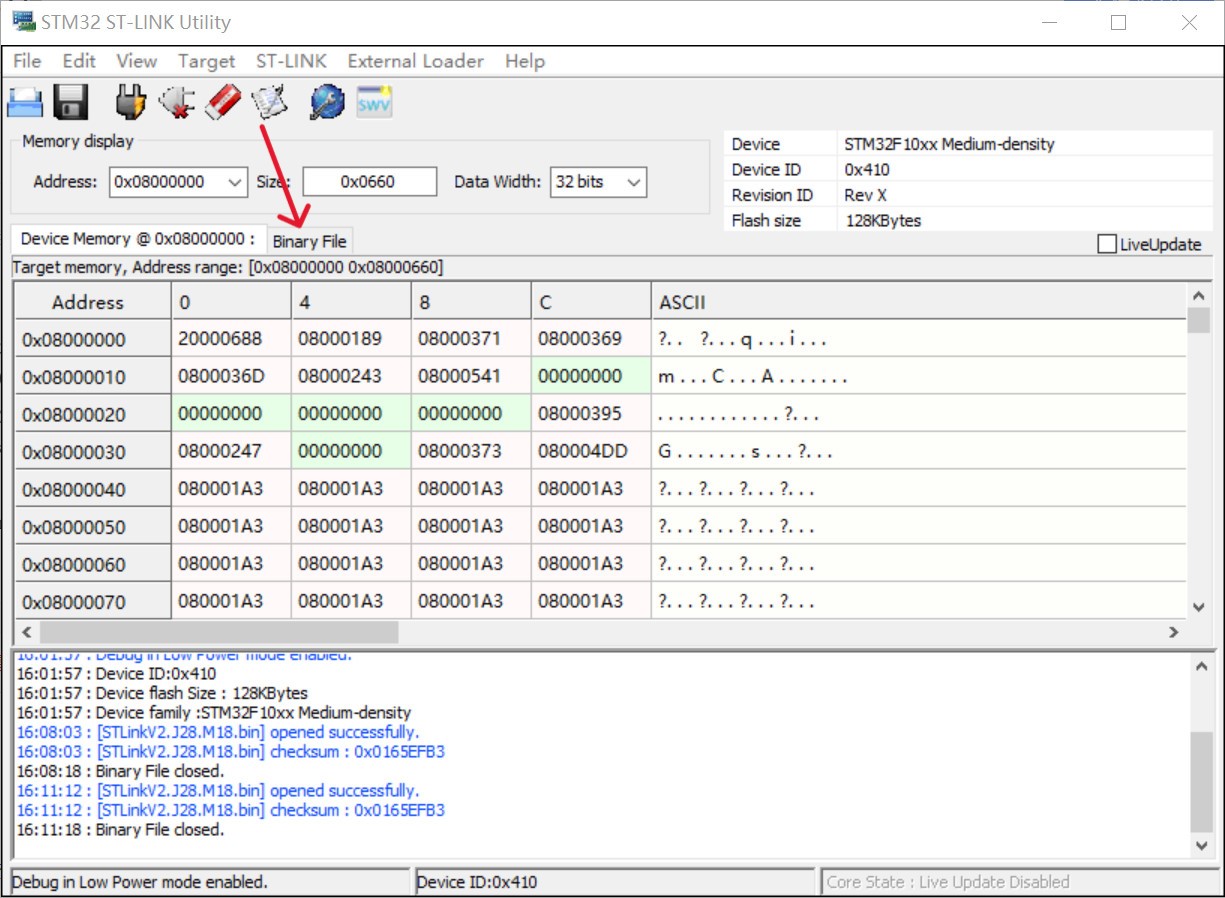The width and height of the screenshot is (1225, 898).
Task: Click the horizontal scrollbar right arrow
Action: click(x=1175, y=632)
